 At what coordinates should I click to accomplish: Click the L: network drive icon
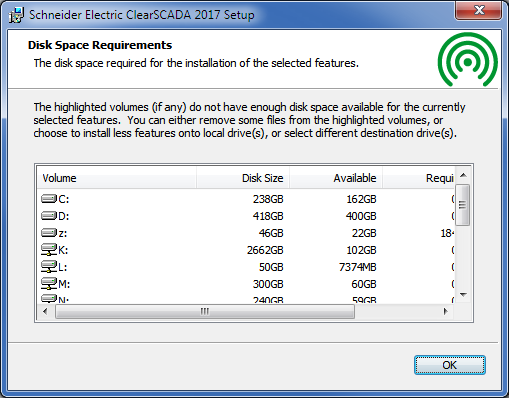[49, 267]
